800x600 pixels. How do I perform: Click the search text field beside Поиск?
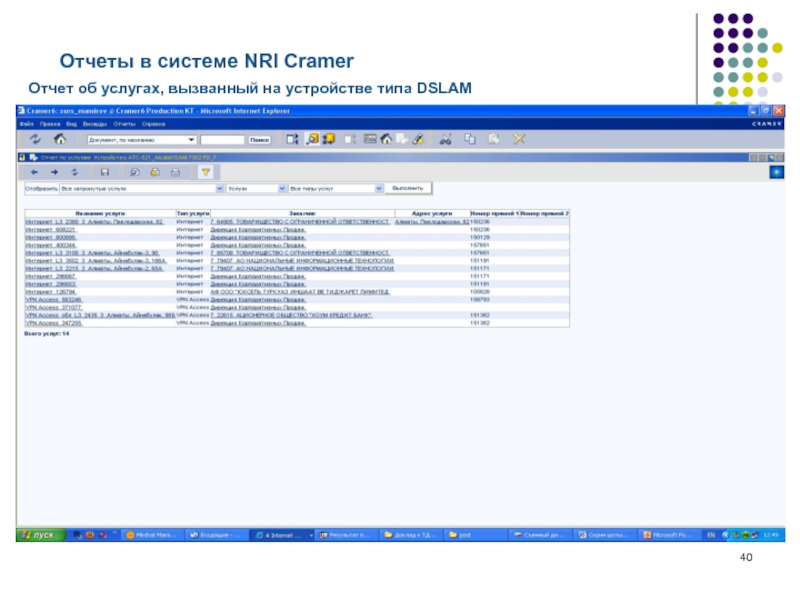coord(222,140)
